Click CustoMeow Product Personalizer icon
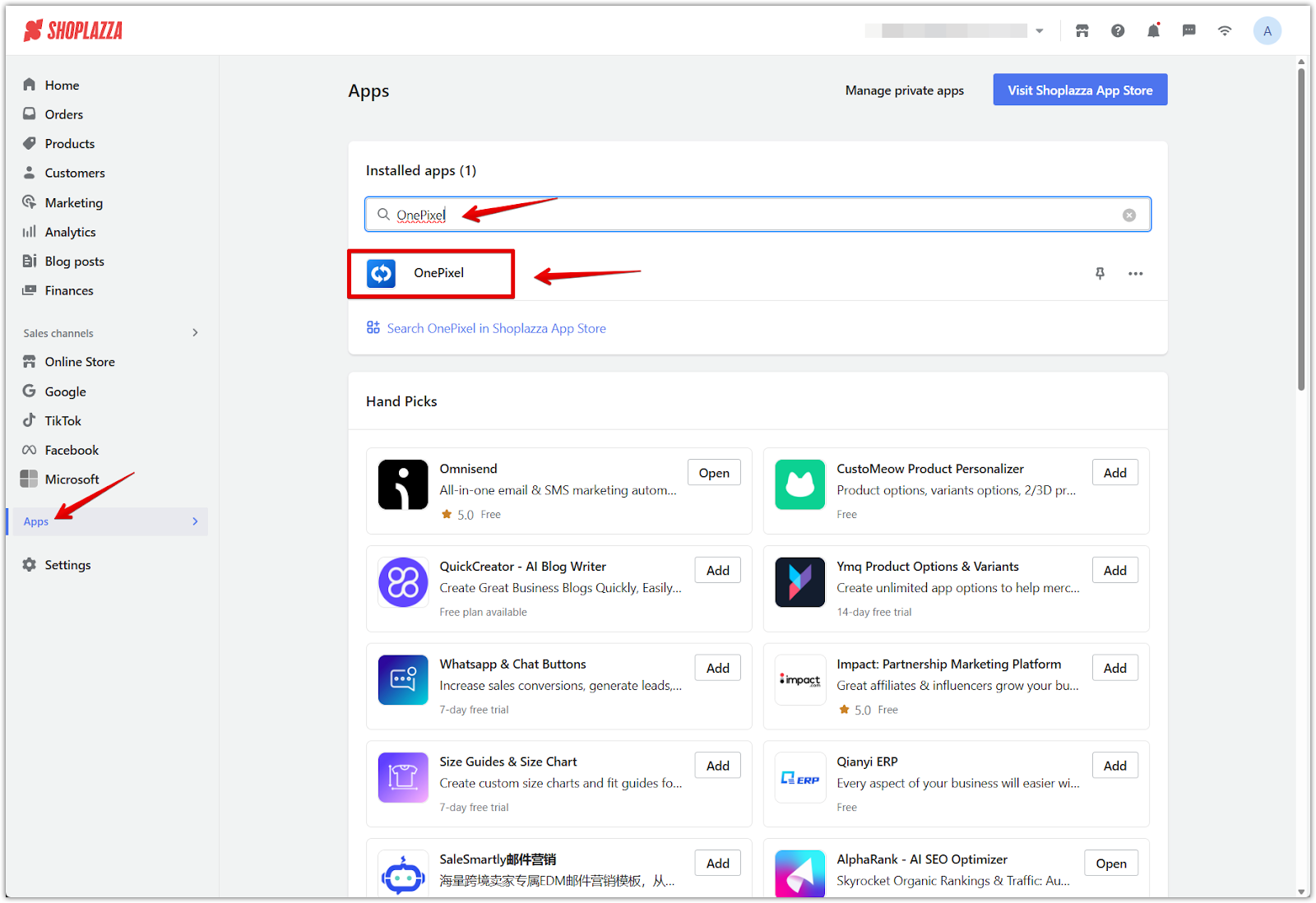Image resolution: width=1316 pixels, height=903 pixels. (x=799, y=484)
